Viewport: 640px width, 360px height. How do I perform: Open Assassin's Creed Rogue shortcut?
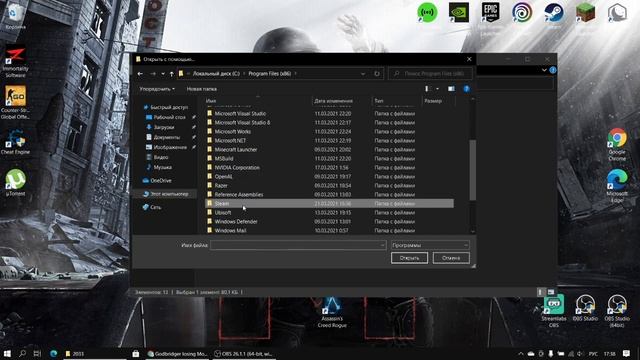(x=332, y=313)
